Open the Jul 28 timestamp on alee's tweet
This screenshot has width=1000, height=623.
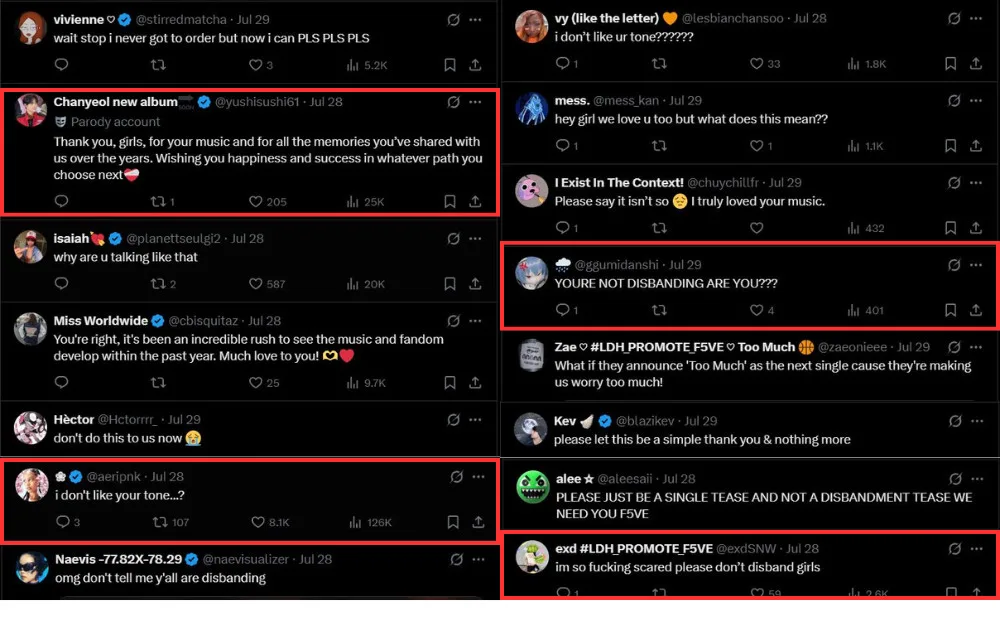click(679, 479)
